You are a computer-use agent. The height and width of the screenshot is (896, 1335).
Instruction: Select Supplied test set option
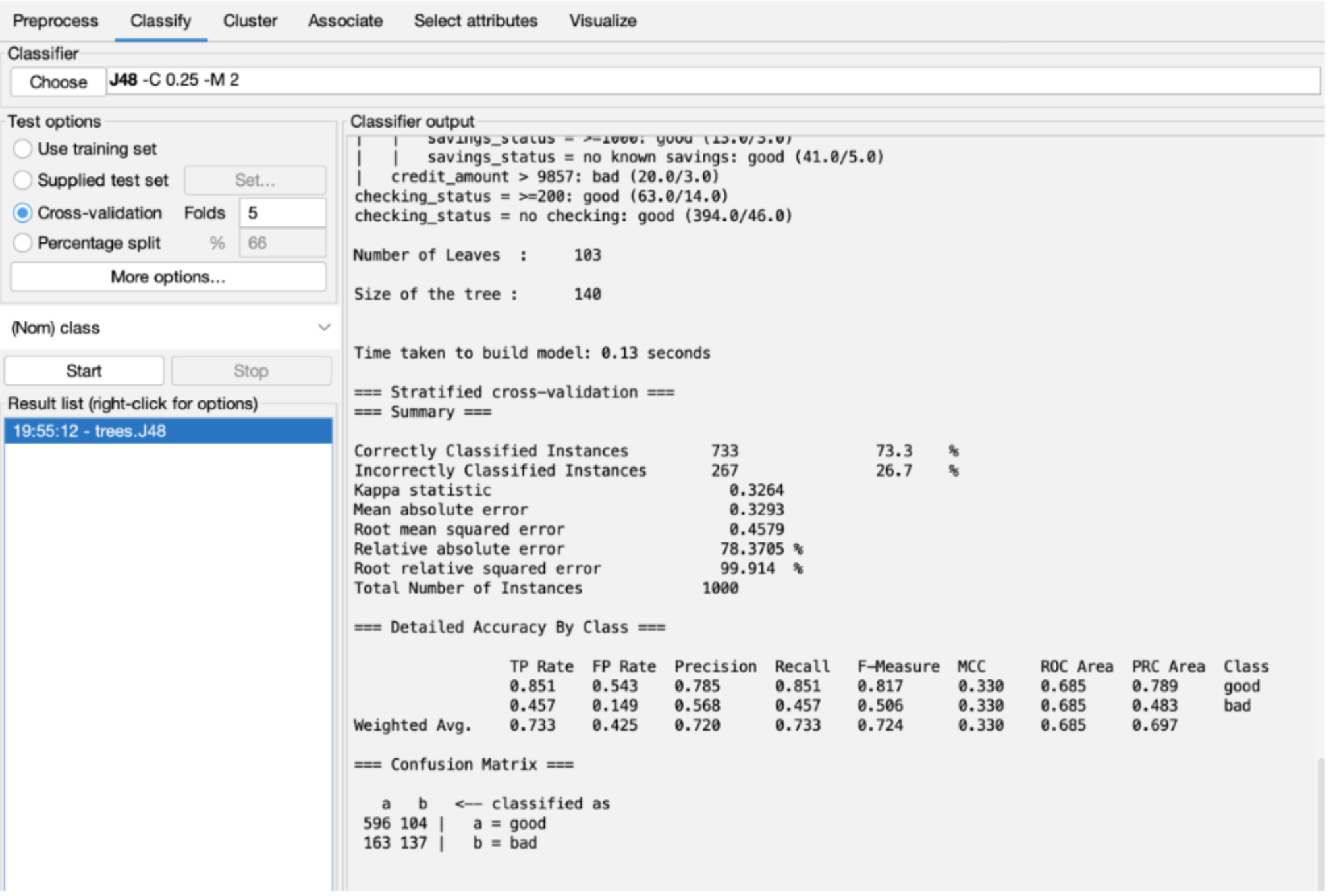point(22,180)
